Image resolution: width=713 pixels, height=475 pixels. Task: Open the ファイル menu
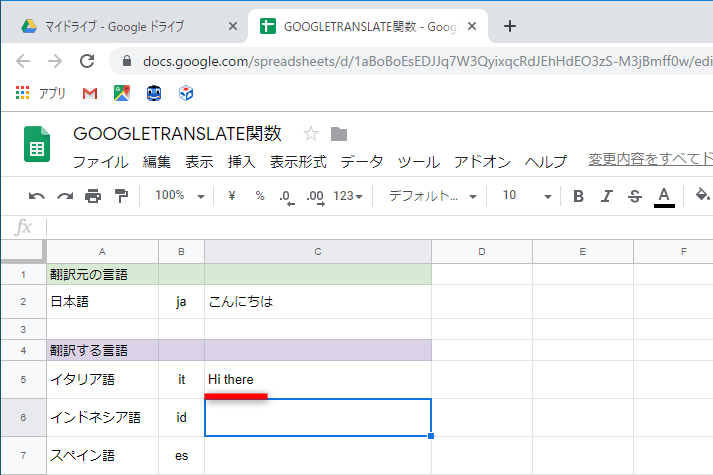[100, 161]
